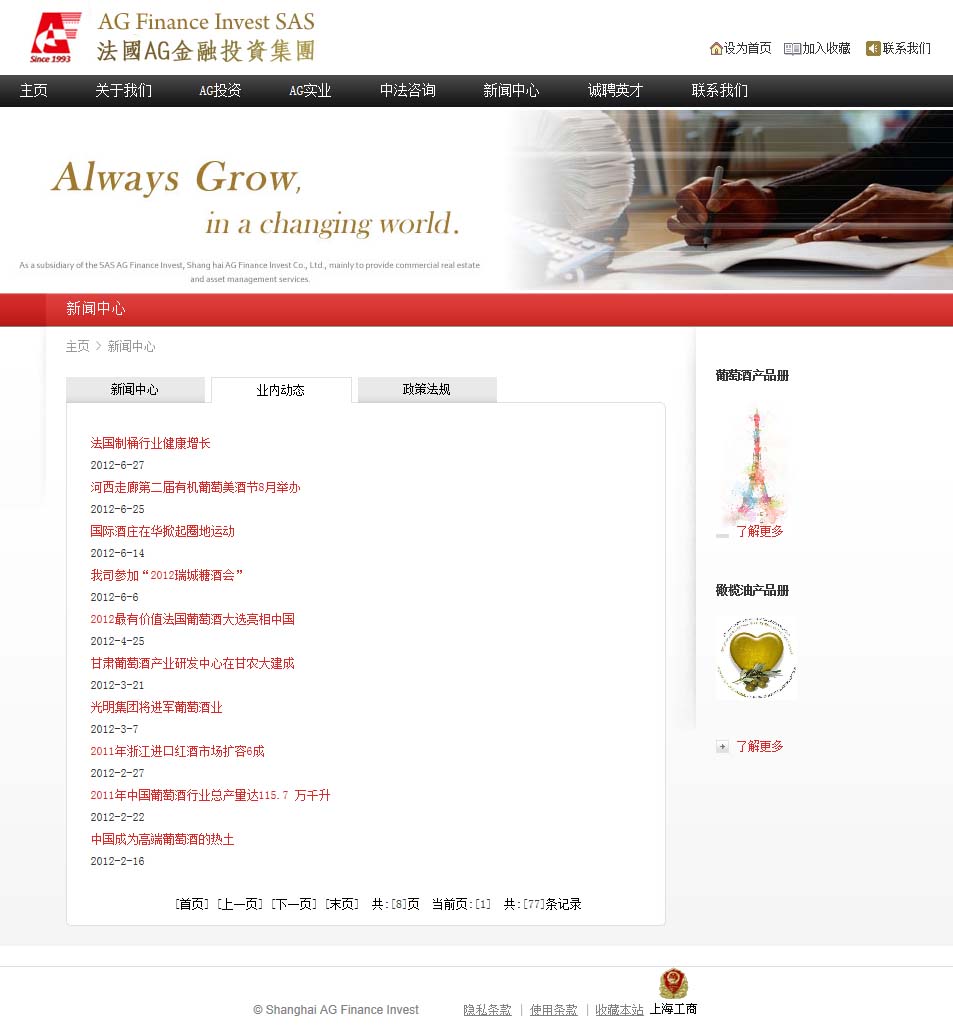Click the current page text 当前页:[1]
The width and height of the screenshot is (953, 1028).
click(461, 904)
